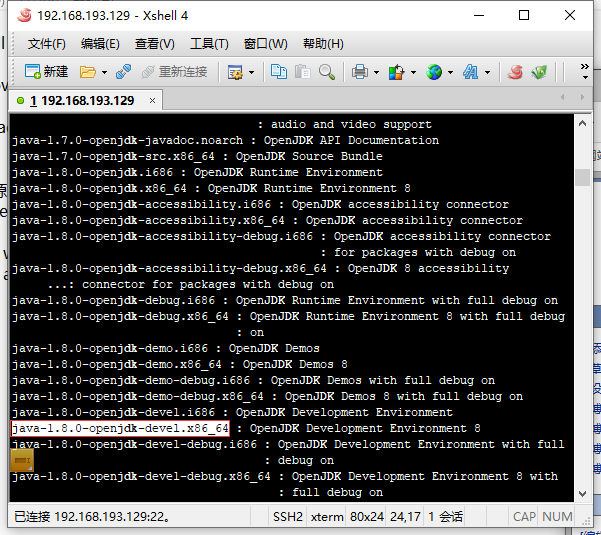Open the 工具(T) menu
This screenshot has width=601, height=535.
209,44
